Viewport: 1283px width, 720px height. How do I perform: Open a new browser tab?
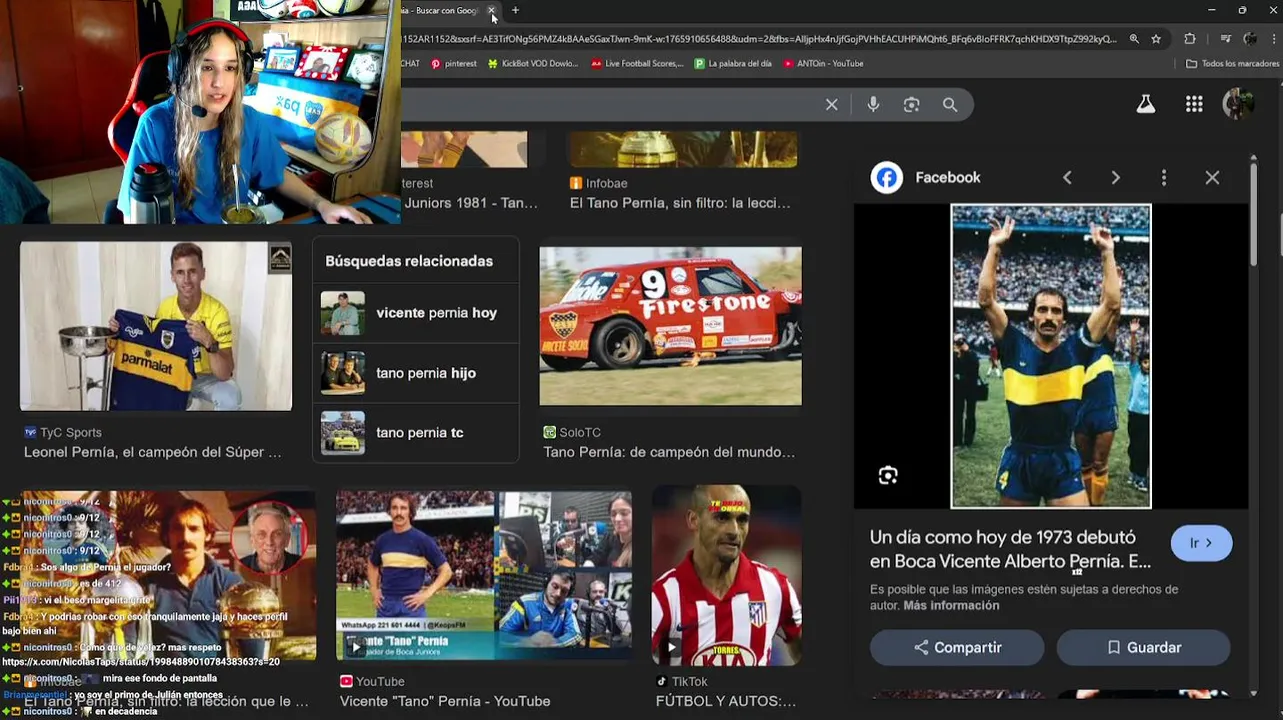(x=515, y=10)
